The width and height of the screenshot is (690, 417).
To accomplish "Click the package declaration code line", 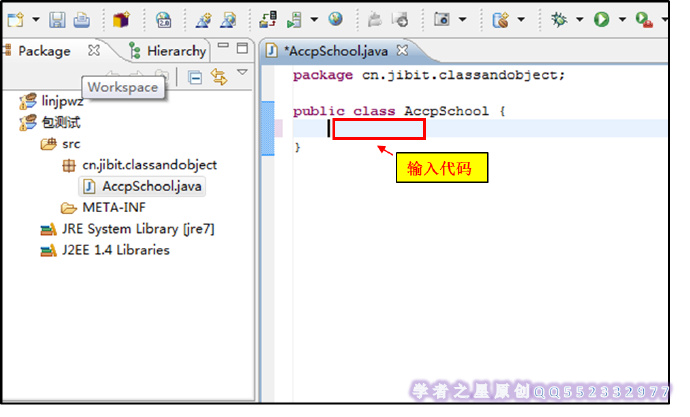I will [x=429, y=75].
